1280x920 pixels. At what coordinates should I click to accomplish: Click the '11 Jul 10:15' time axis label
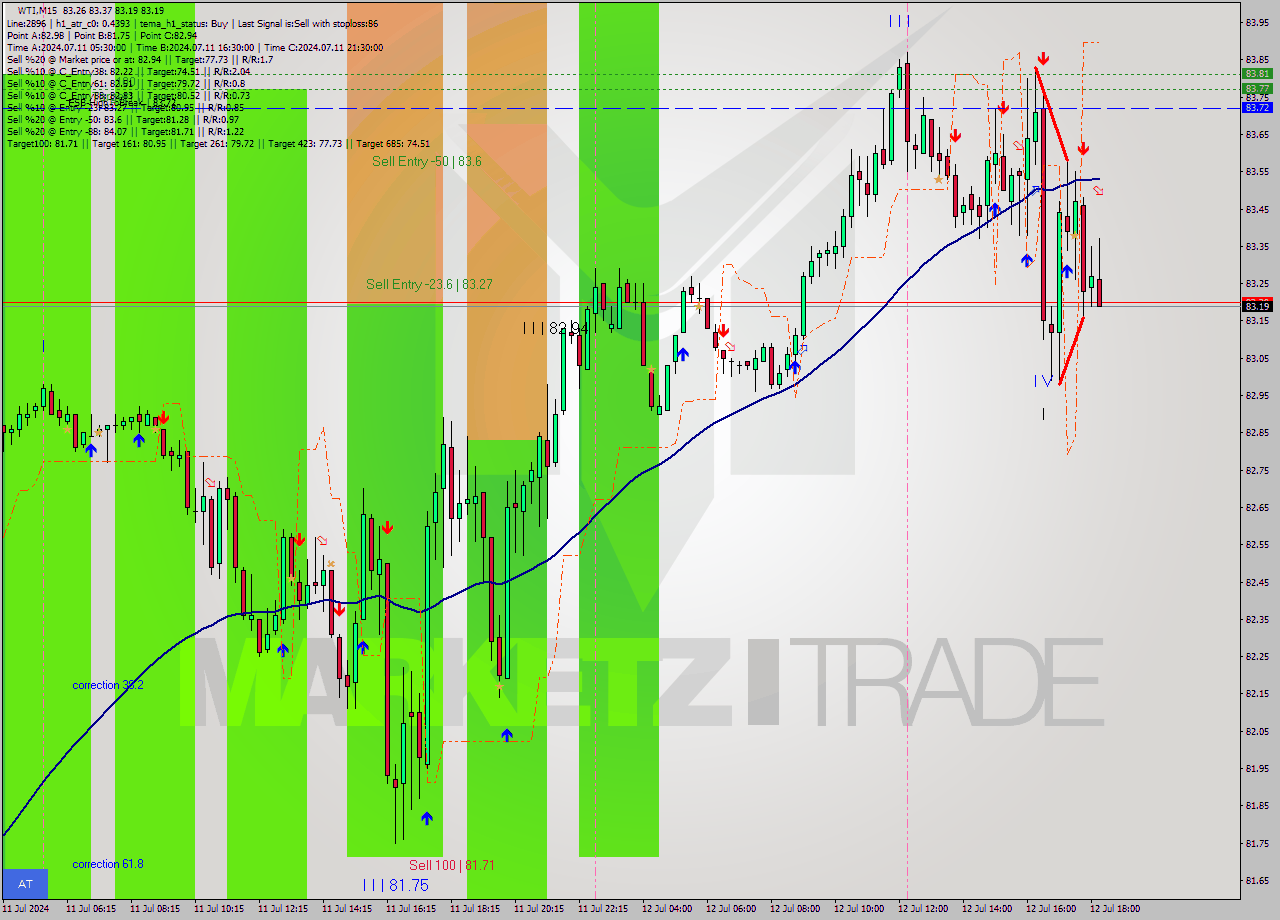[x=219, y=909]
